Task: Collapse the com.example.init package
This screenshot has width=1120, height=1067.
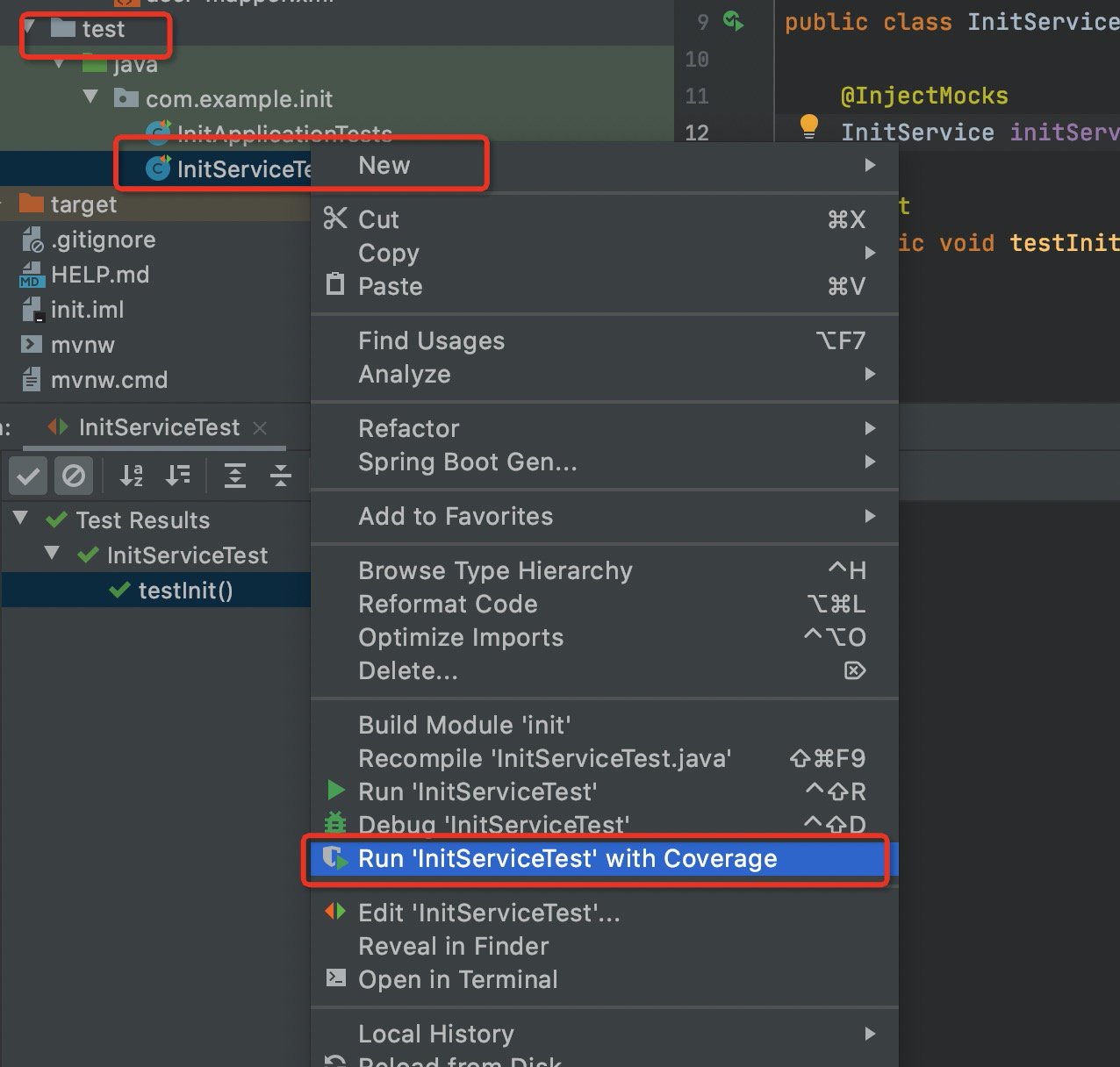Action: tap(91, 97)
